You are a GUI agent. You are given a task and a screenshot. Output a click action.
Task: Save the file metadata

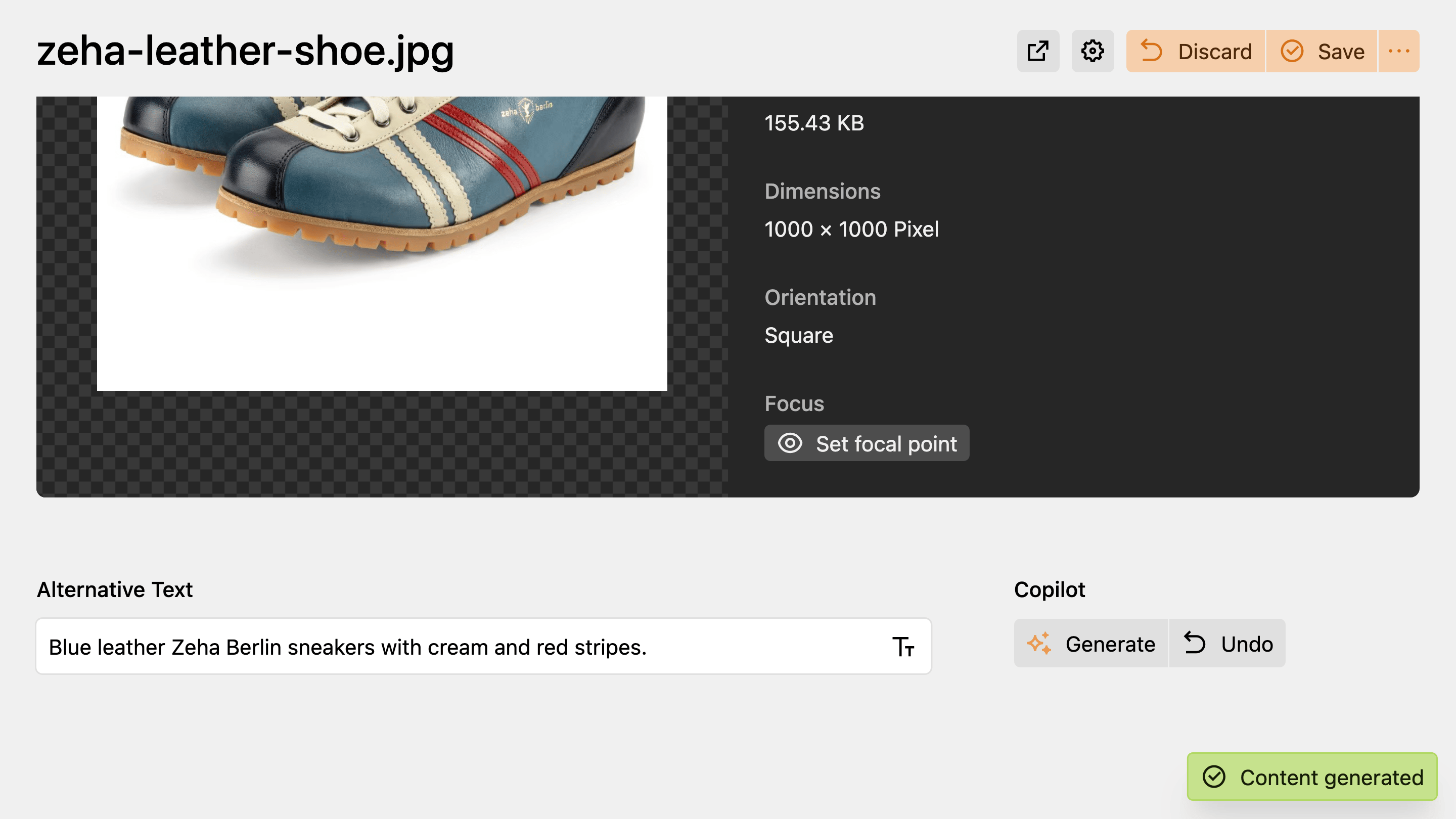pyautogui.click(x=1322, y=51)
